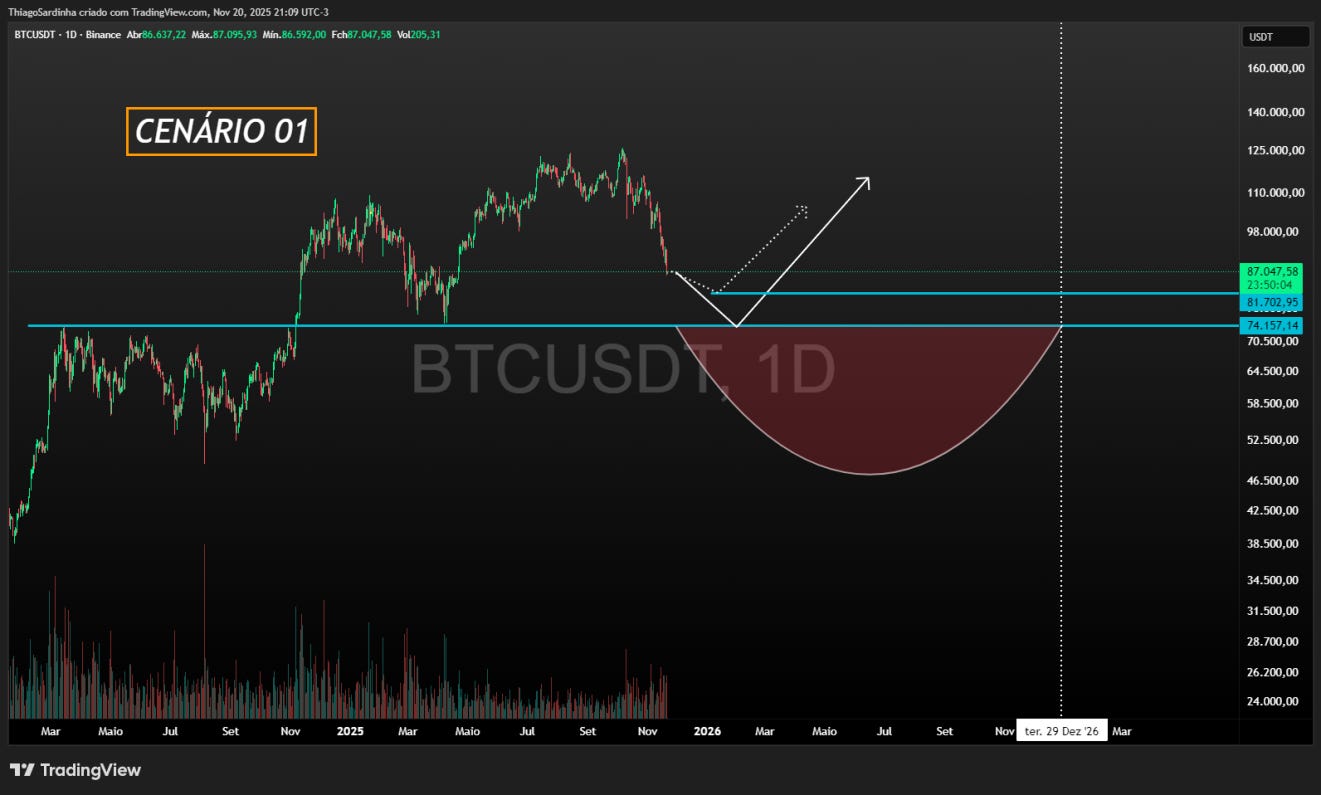Click the ter. 29 Dez '26 date marker

tap(1062, 731)
